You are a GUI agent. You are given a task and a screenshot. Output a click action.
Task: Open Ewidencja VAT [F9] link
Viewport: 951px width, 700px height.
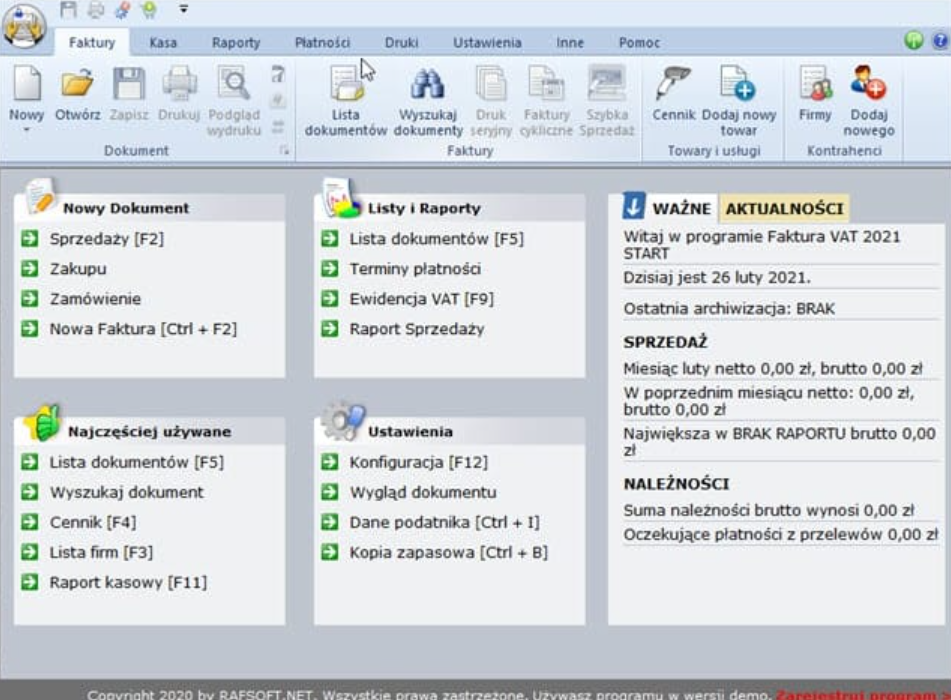421,299
